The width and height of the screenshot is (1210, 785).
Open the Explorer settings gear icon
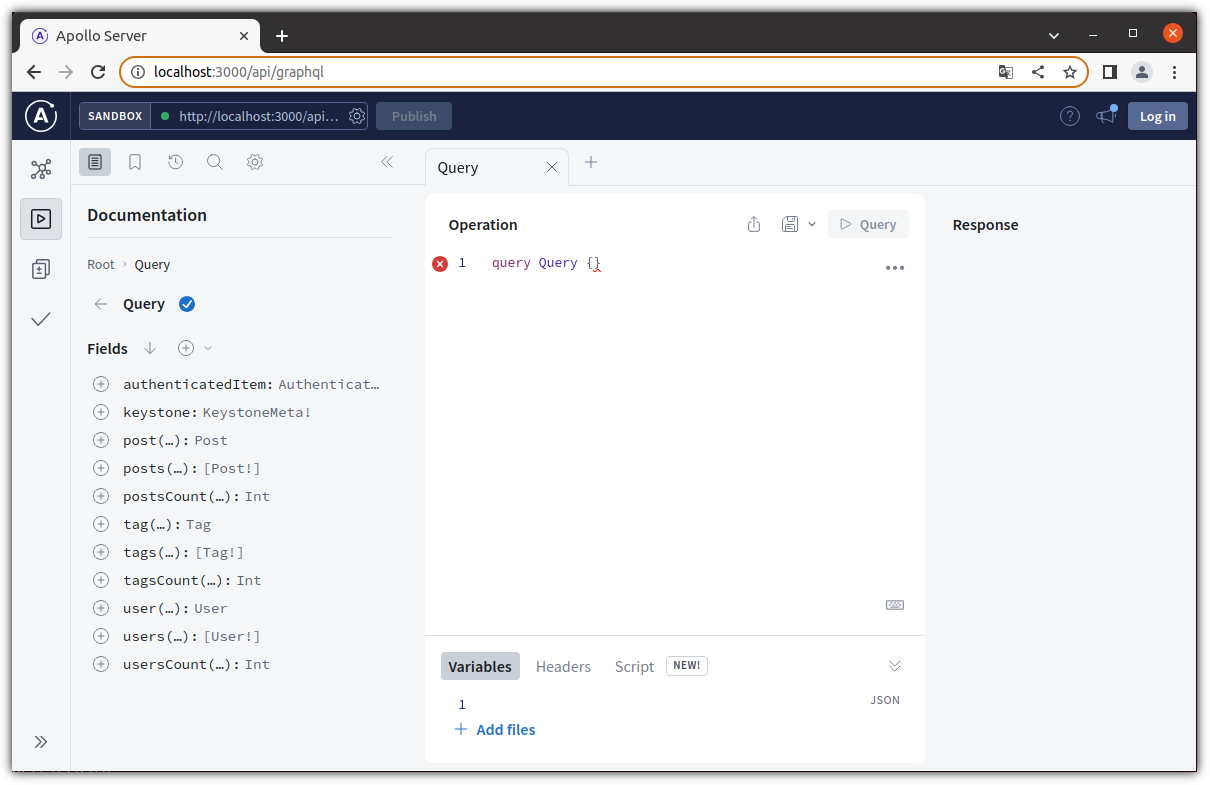pos(255,162)
